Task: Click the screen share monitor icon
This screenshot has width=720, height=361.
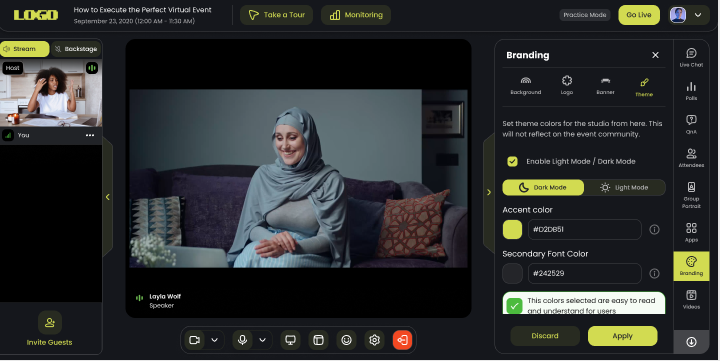Action: pos(290,340)
